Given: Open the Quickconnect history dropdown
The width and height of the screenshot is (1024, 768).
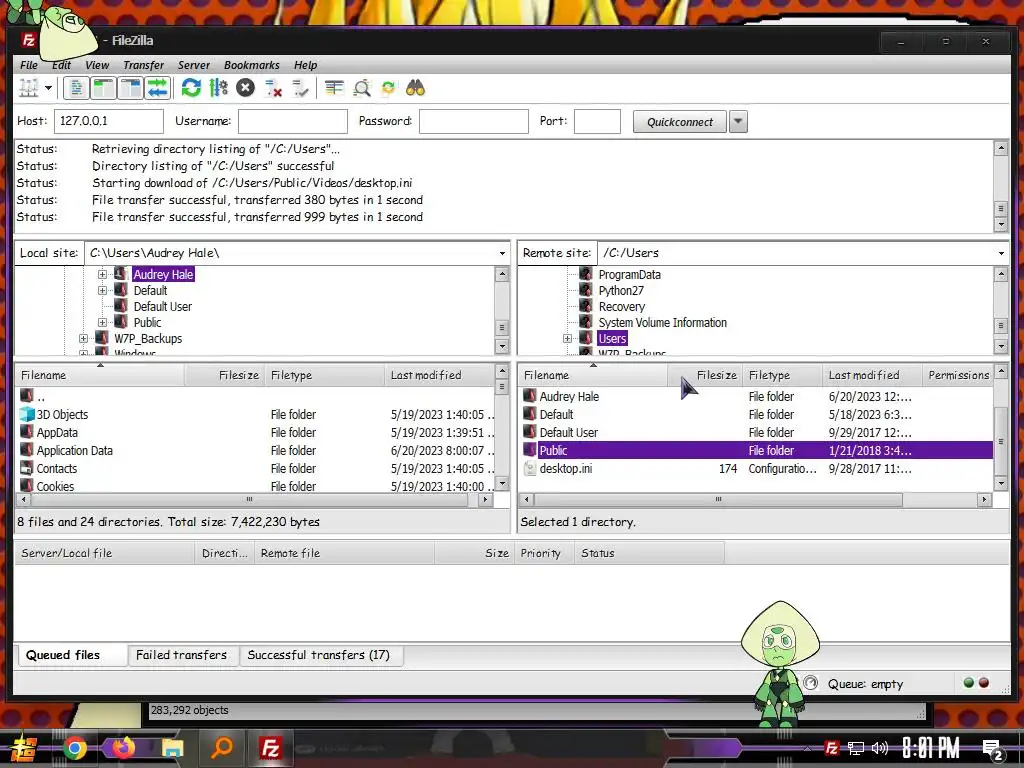Looking at the screenshot, I should click(738, 121).
